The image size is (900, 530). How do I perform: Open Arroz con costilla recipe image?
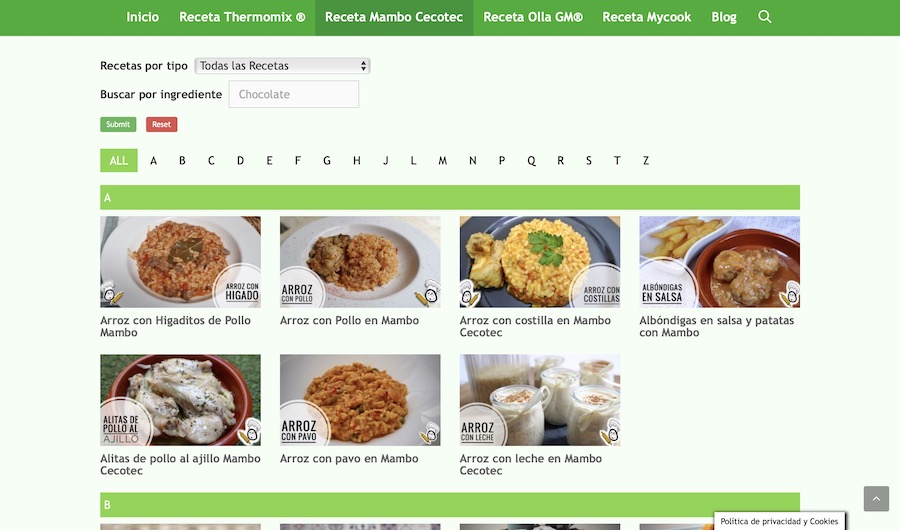pyautogui.click(x=540, y=262)
